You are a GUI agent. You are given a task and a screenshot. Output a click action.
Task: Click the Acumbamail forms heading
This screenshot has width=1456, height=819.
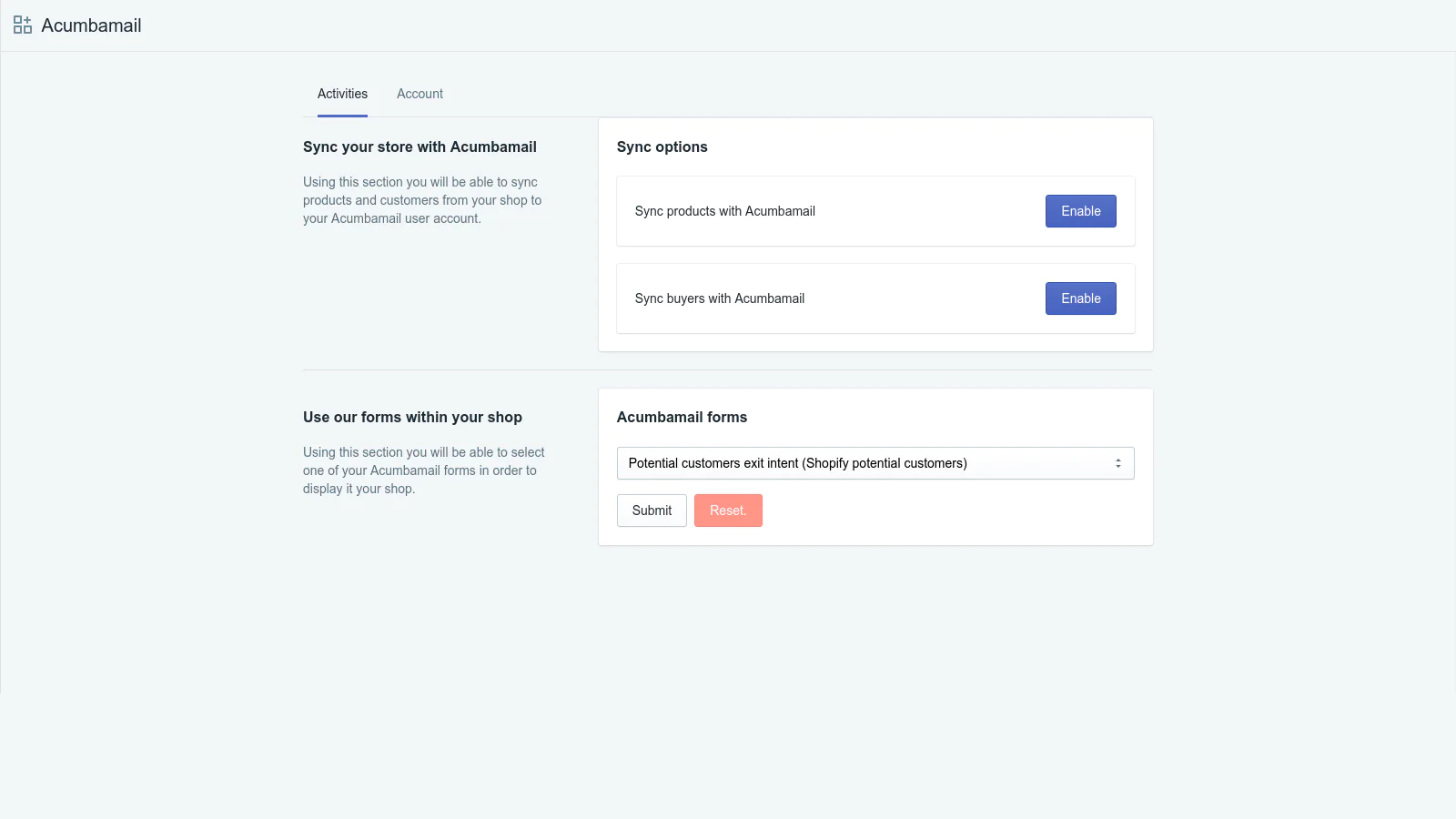pyautogui.click(x=682, y=417)
